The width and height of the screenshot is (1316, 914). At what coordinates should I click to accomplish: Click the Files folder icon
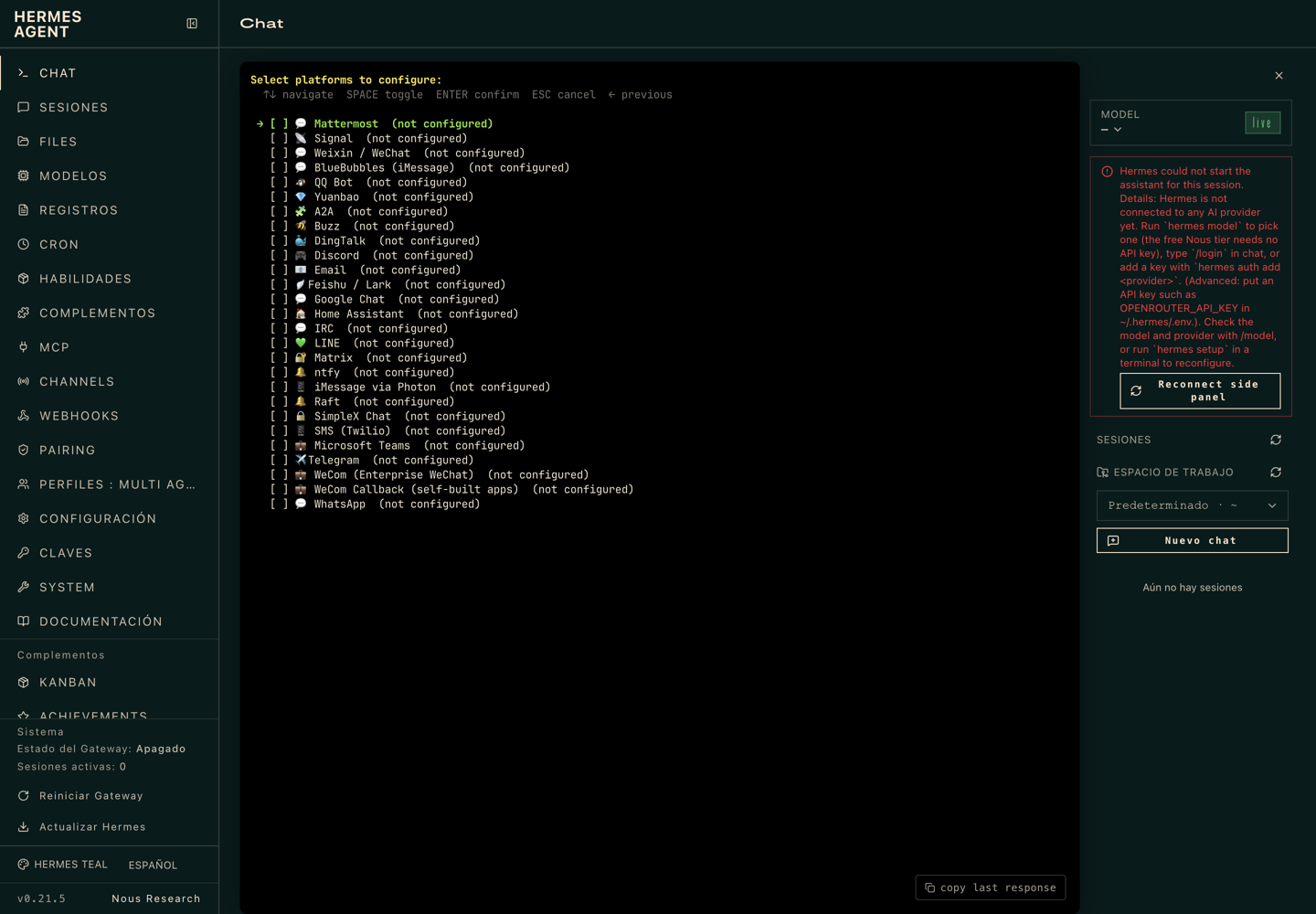[24, 142]
